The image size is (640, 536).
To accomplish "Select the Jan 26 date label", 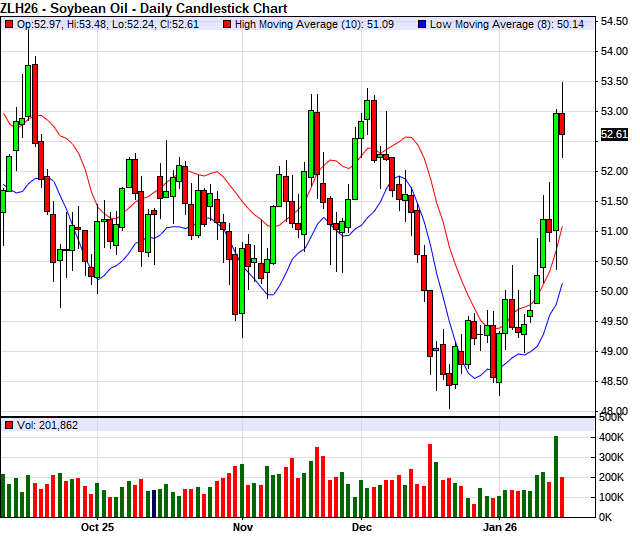I will pos(500,526).
